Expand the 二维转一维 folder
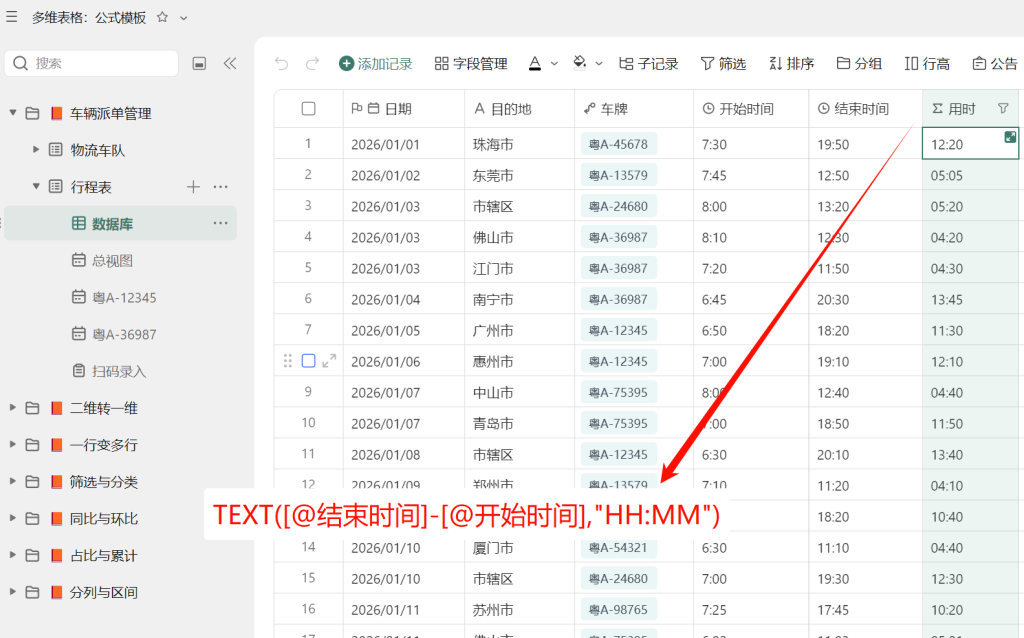 13,407
